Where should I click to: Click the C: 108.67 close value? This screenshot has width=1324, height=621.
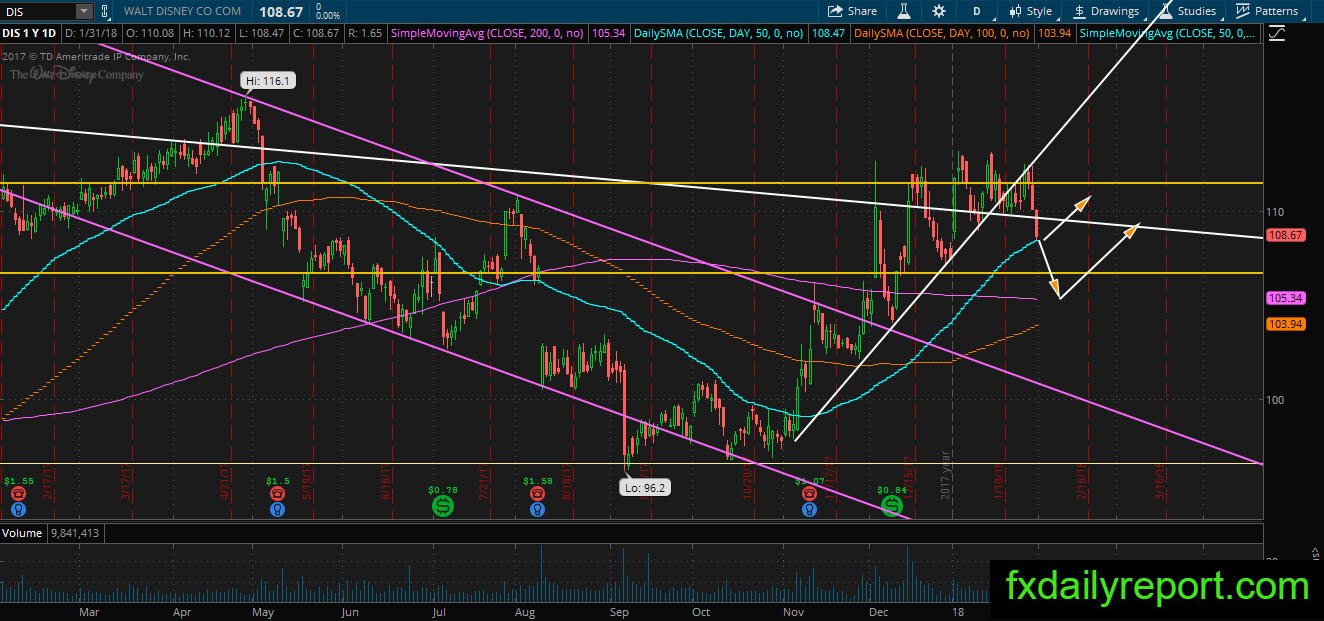tap(314, 34)
